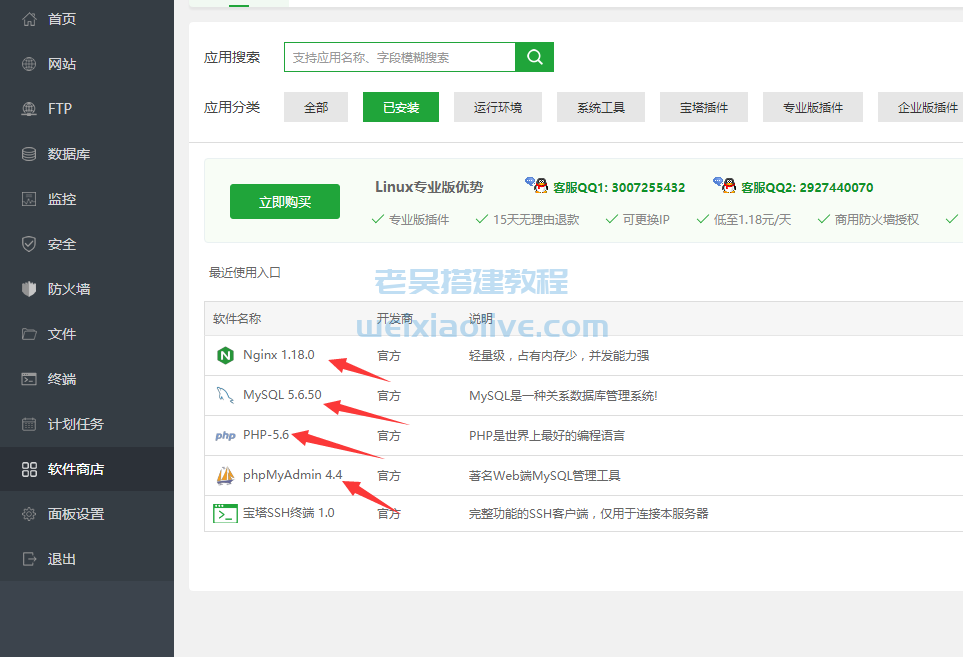
Task: Open the MySQL 5.6.50 software entry
Action: [282, 395]
